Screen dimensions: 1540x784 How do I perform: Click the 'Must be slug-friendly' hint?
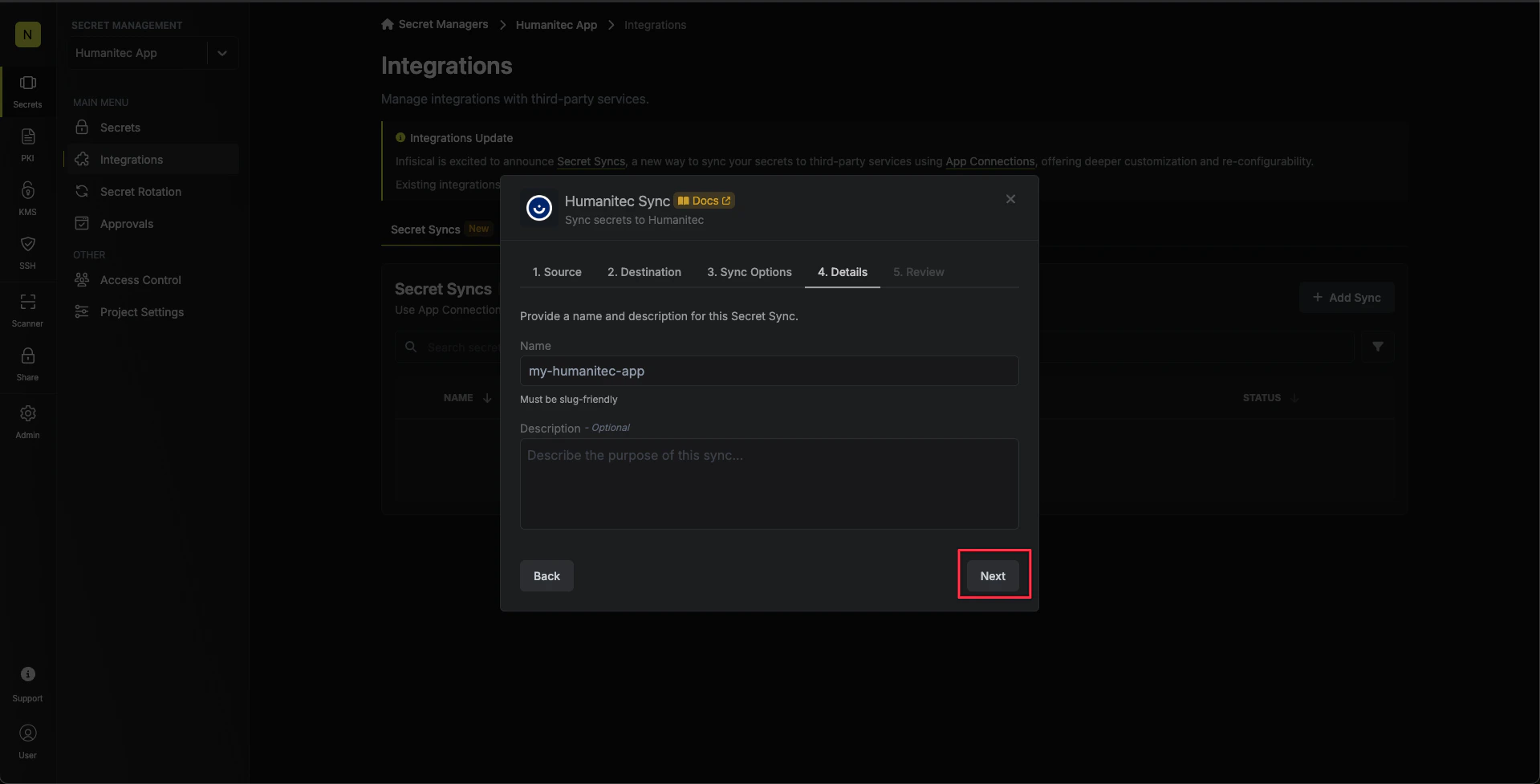pyautogui.click(x=569, y=400)
